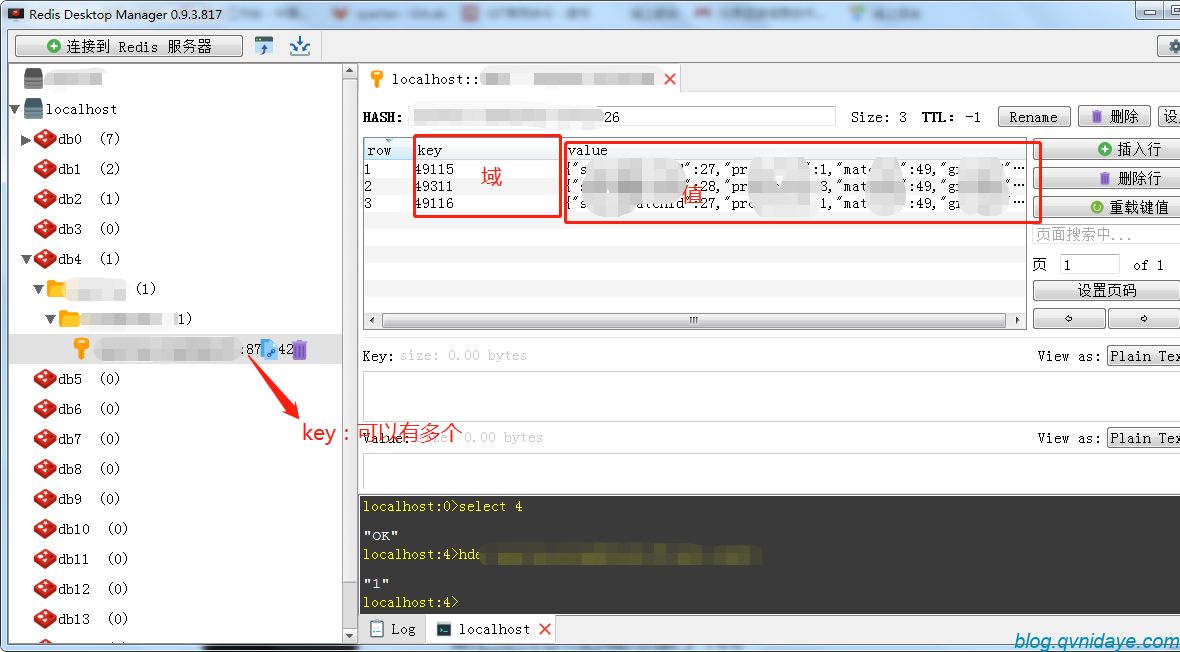Click the localhost server icon
Screen dimensions: 1180x652
tap(33, 109)
